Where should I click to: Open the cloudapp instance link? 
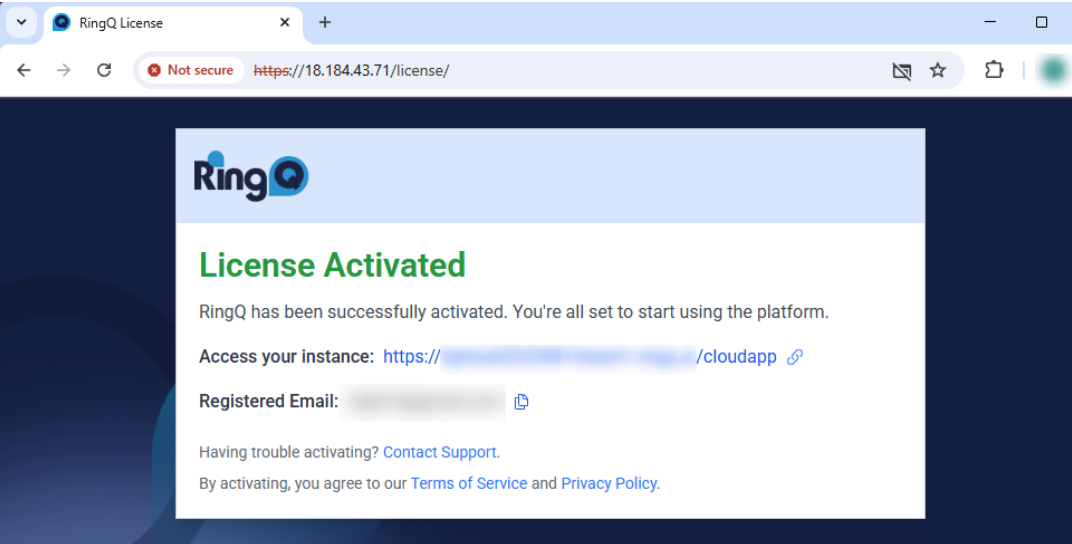[580, 357]
